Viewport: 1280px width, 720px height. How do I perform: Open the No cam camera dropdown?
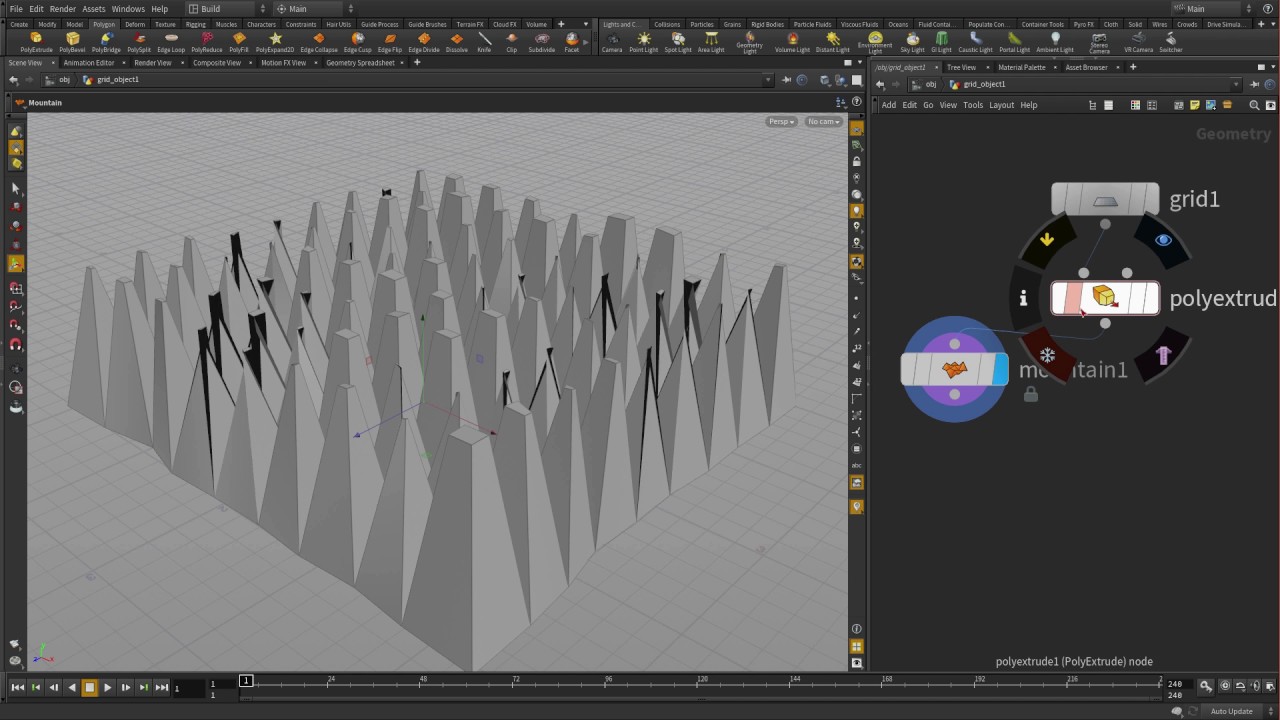[x=823, y=121]
